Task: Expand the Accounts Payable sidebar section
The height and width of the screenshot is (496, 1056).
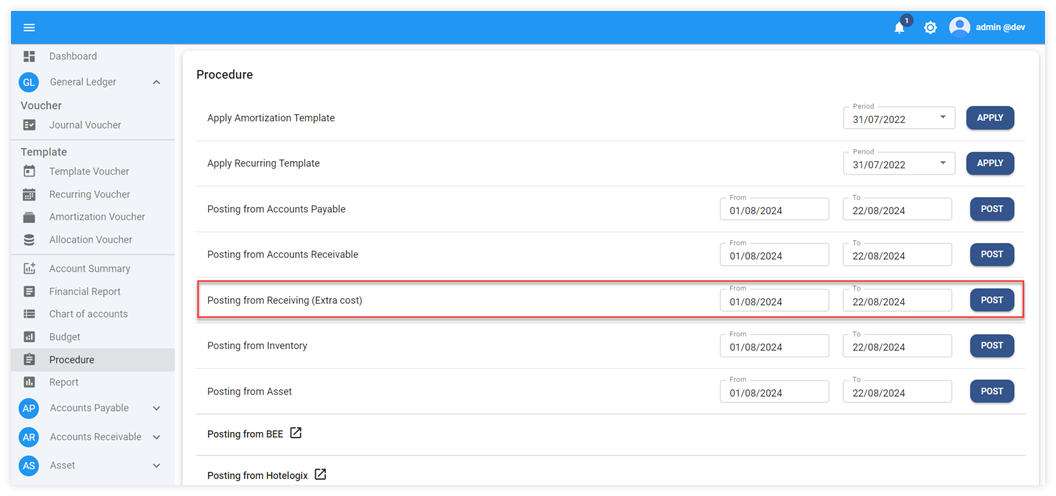Action: 156,408
